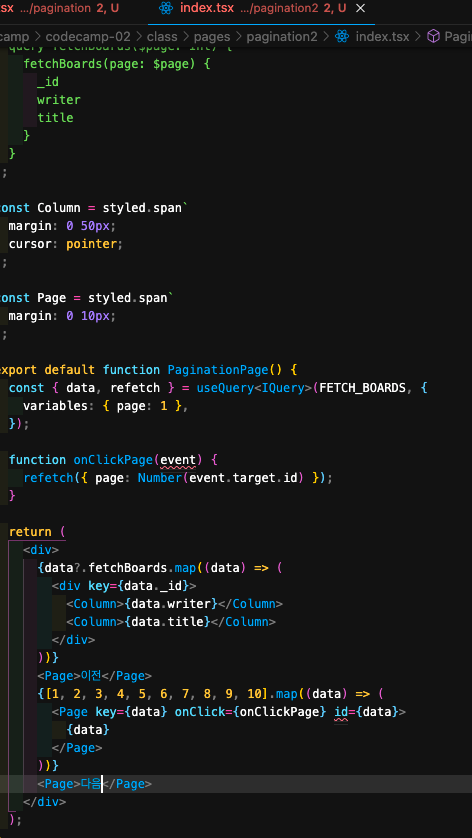This screenshot has width=472, height=838.
Task: Click the underlined event parameter
Action: pyautogui.click(x=178, y=460)
